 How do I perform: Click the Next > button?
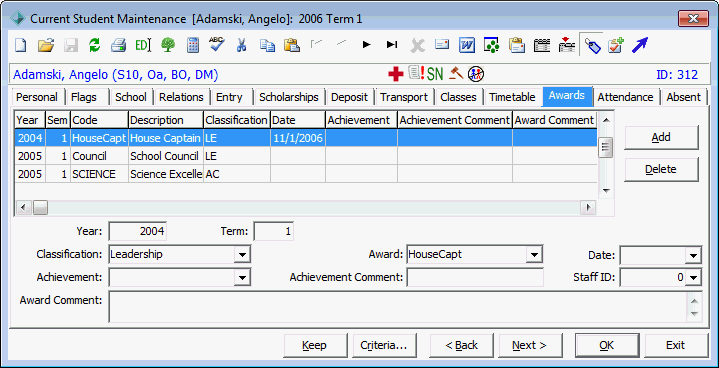pyautogui.click(x=530, y=346)
